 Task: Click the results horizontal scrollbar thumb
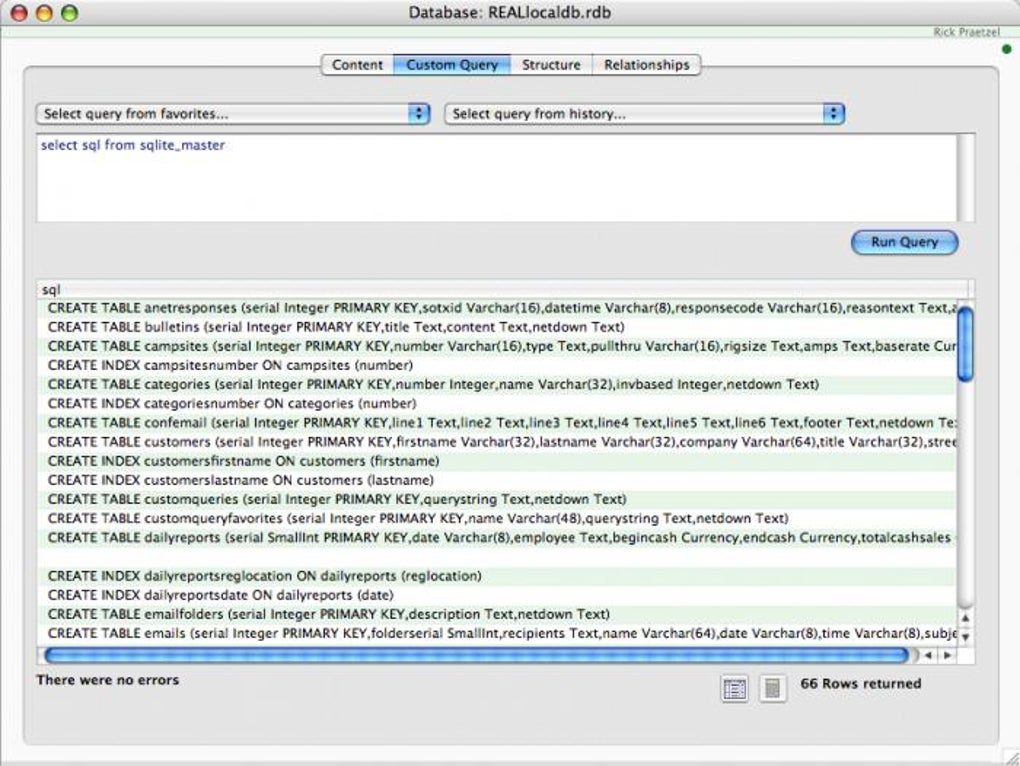pyautogui.click(x=476, y=655)
